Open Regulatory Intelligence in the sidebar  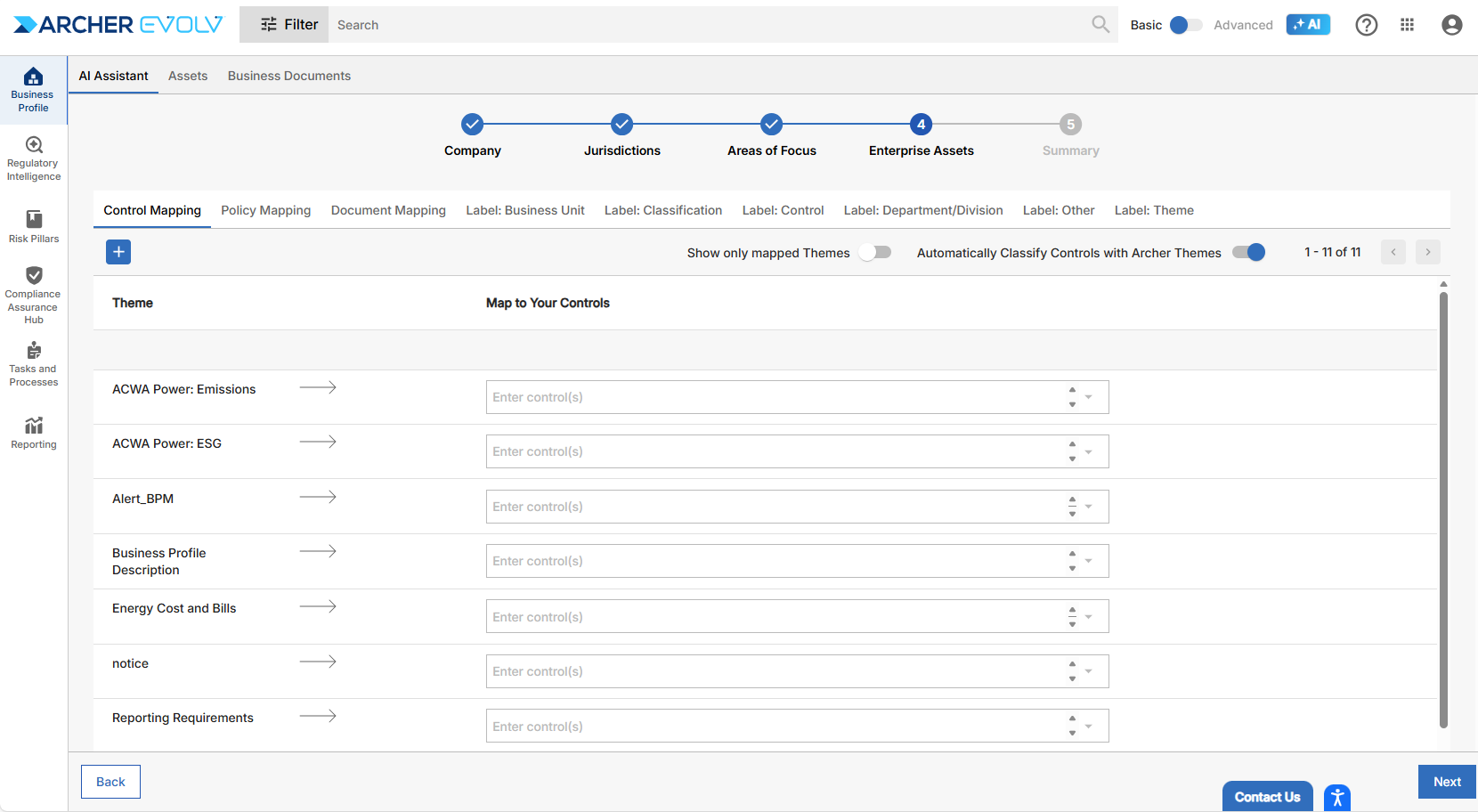click(34, 158)
